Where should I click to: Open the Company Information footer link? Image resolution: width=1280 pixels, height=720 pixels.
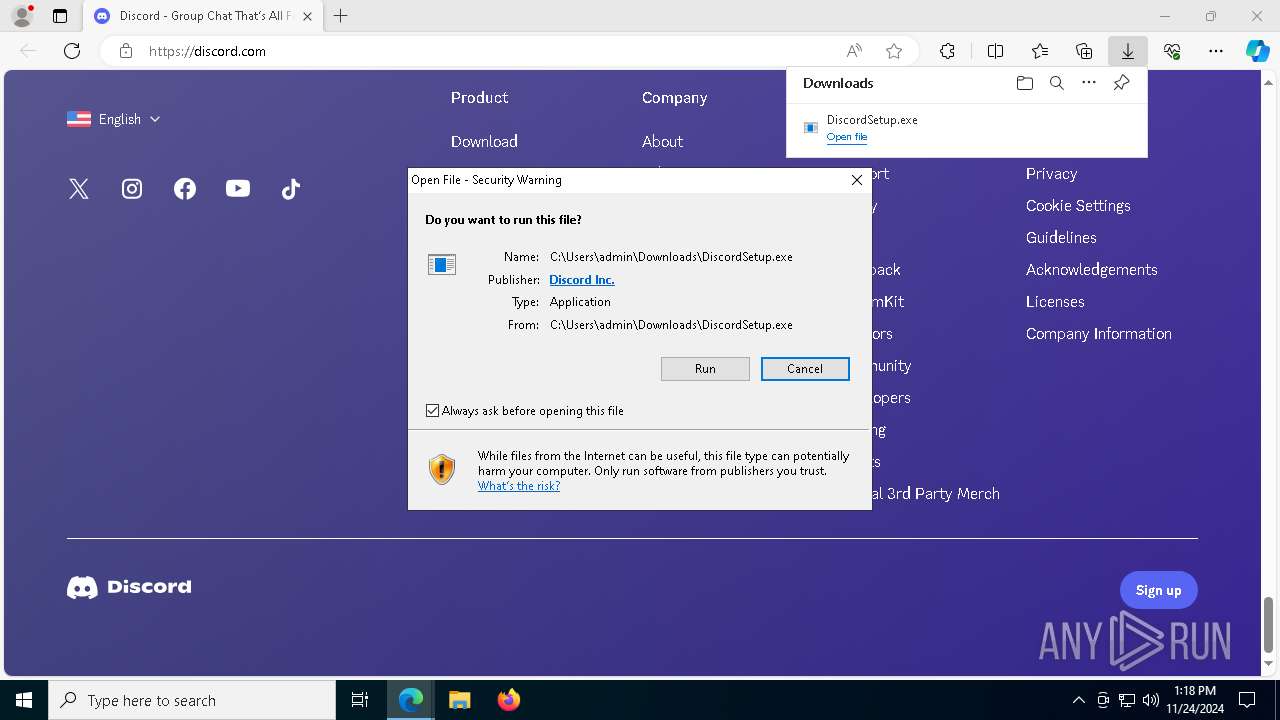1099,334
